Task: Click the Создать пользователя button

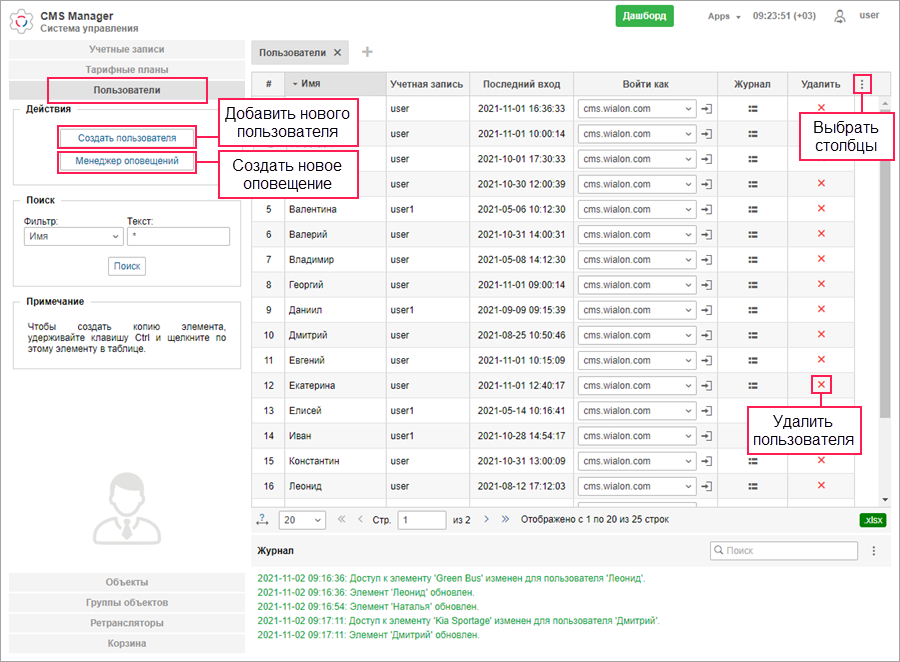Action: click(127, 138)
